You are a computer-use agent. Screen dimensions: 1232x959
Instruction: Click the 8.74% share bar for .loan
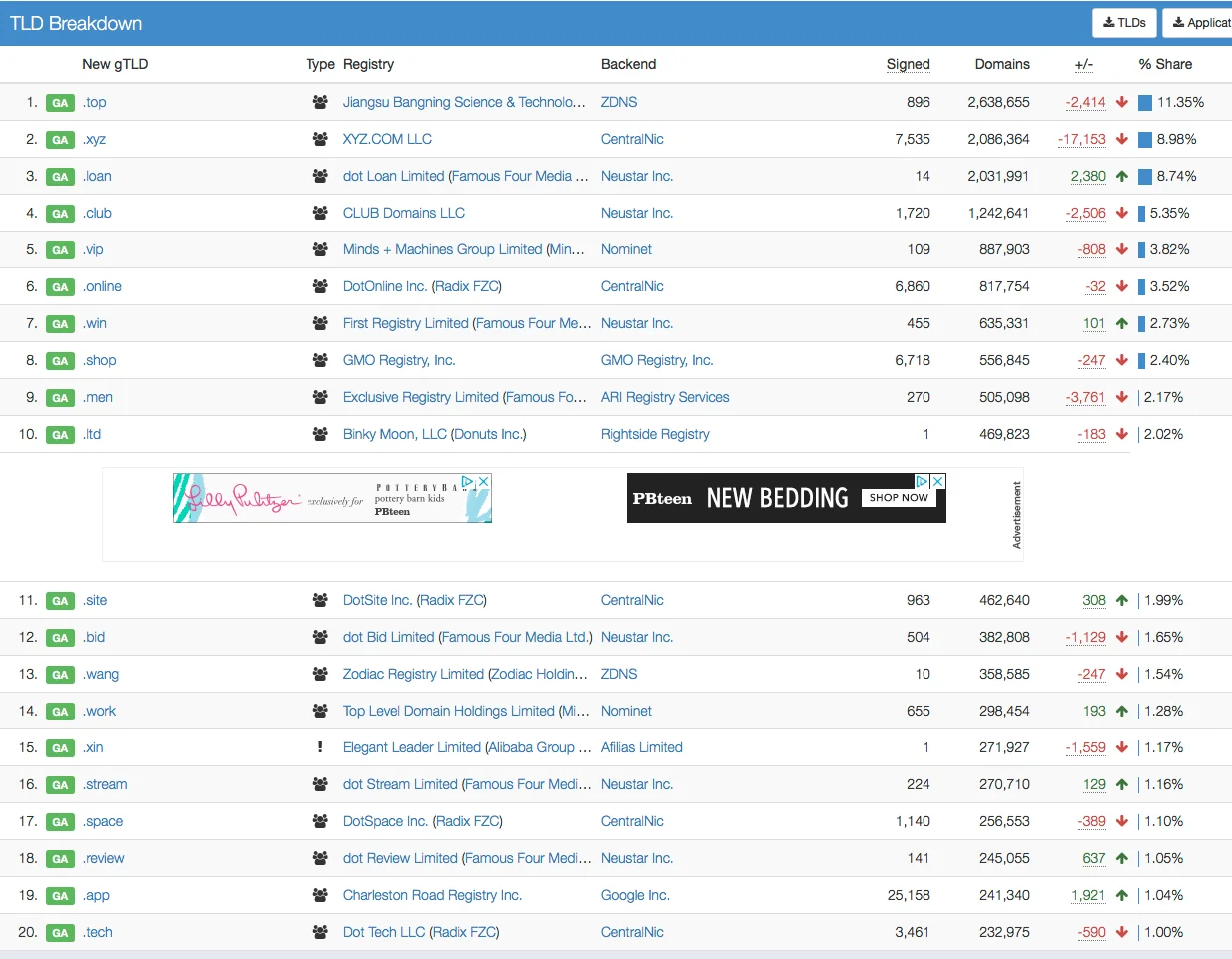1144,176
